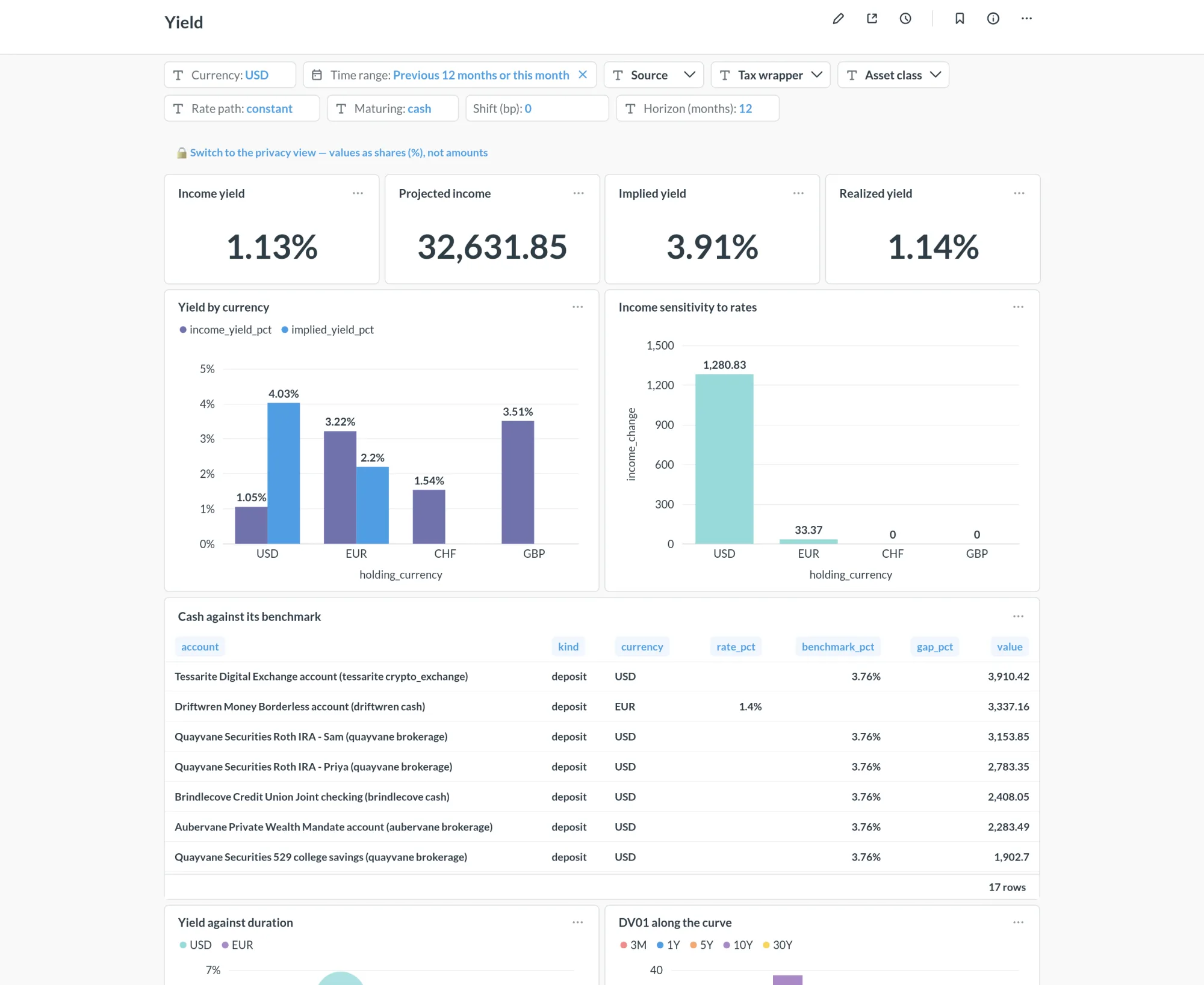This screenshot has width=1204, height=985.
Task: Expand the Source filter dropdown
Action: pyautogui.click(x=654, y=75)
